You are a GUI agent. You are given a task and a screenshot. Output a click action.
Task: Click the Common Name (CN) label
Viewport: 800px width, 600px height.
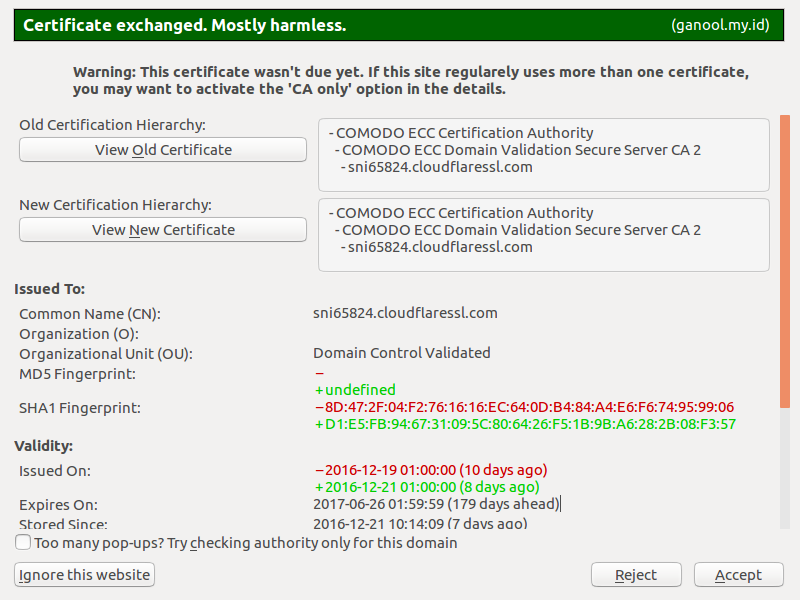90,314
